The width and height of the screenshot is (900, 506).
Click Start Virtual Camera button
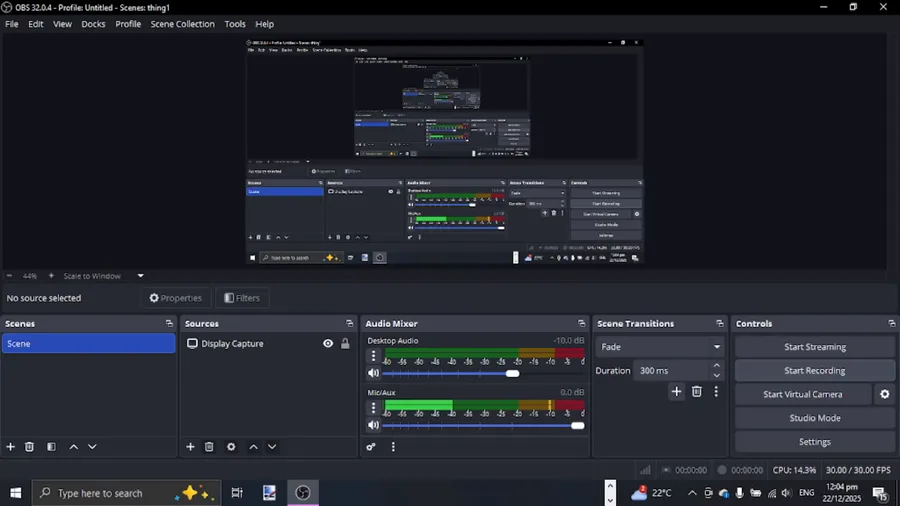(802, 394)
